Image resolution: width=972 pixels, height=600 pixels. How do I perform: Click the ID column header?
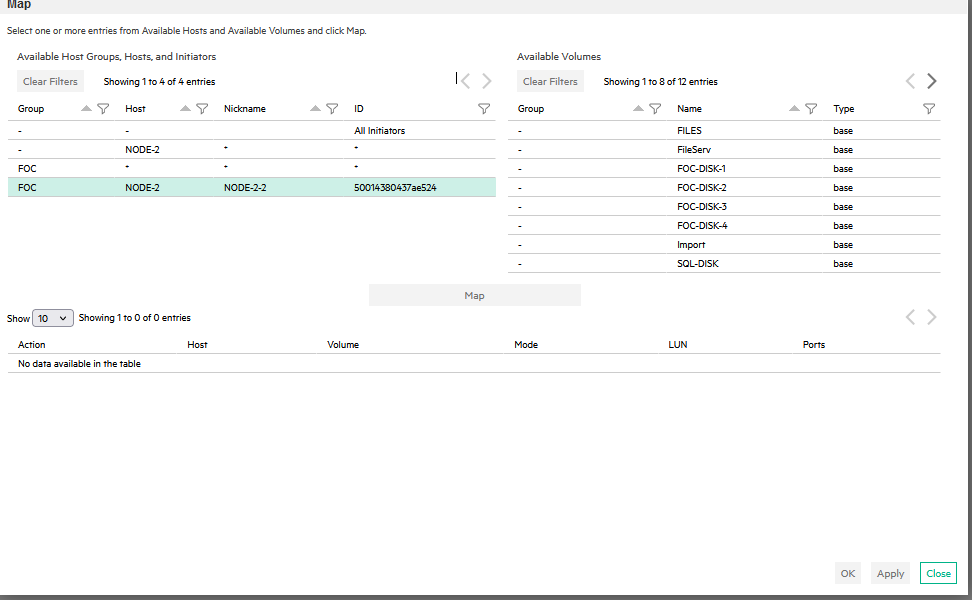coord(359,108)
